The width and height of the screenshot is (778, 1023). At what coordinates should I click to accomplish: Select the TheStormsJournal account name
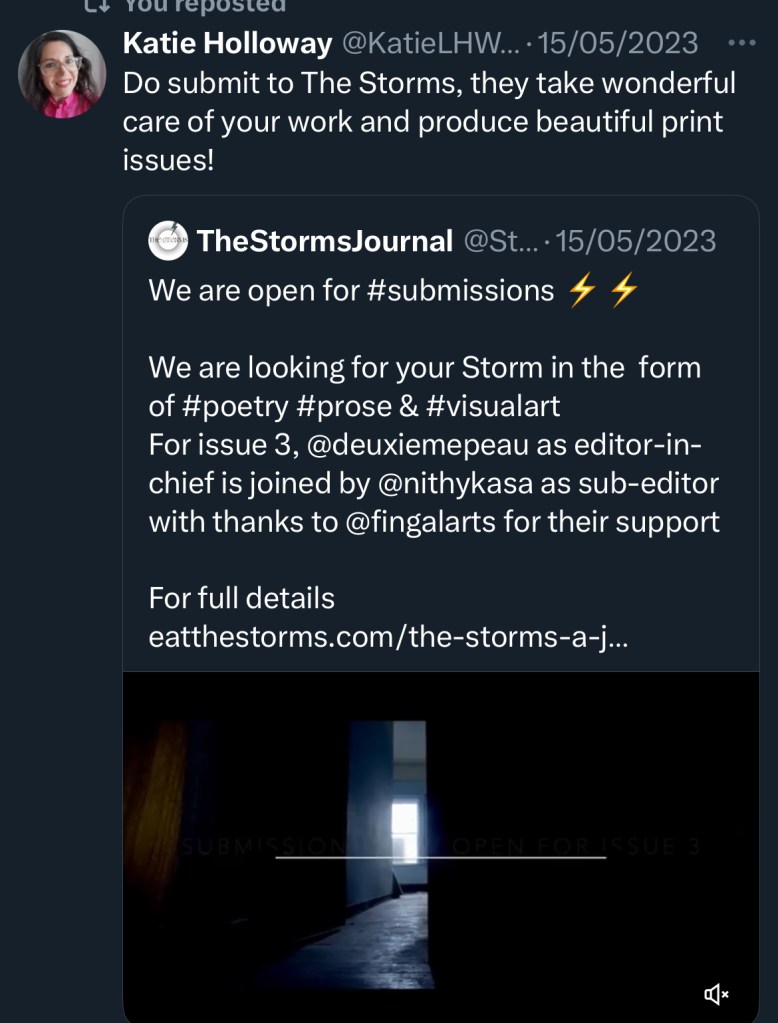[x=325, y=241]
